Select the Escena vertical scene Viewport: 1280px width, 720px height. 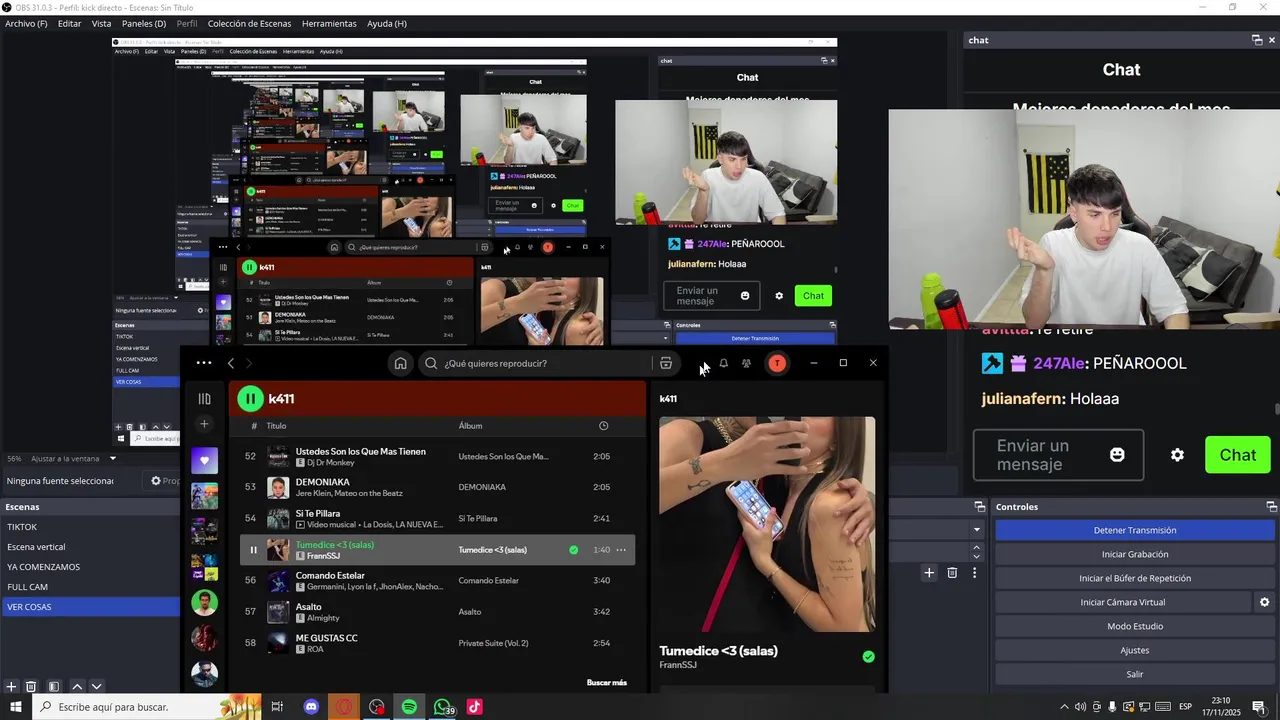(91, 547)
